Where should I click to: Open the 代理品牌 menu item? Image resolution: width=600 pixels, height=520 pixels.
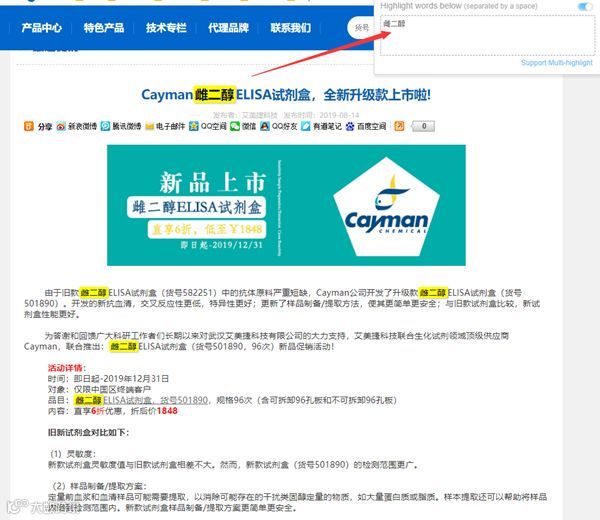point(228,28)
